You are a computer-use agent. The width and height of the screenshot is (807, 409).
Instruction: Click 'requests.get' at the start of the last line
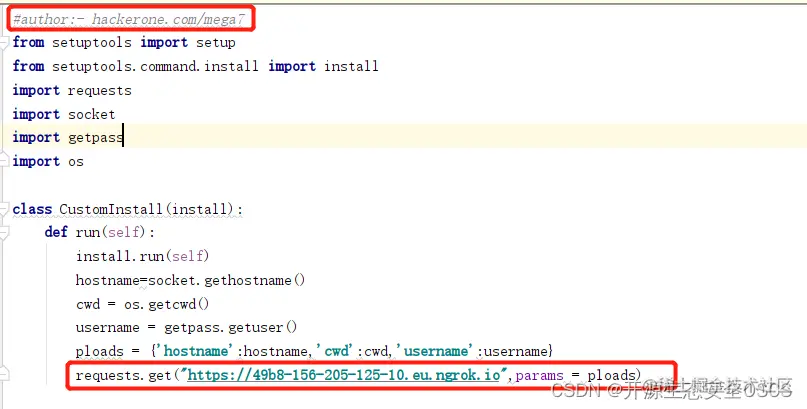click(x=123, y=375)
